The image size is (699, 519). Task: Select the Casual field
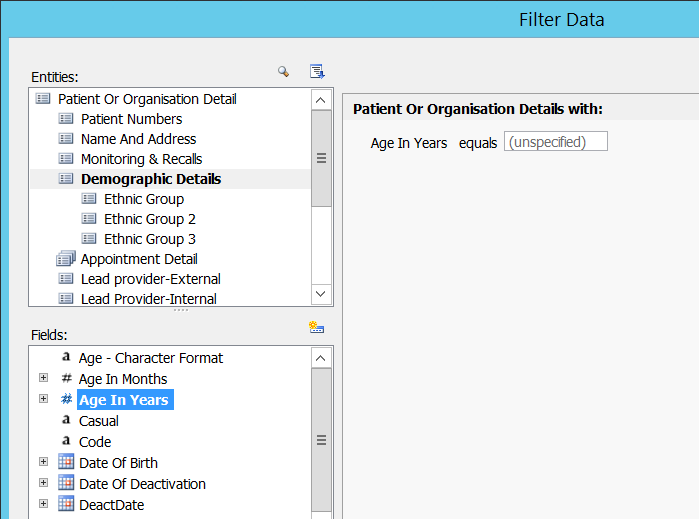pos(99,421)
